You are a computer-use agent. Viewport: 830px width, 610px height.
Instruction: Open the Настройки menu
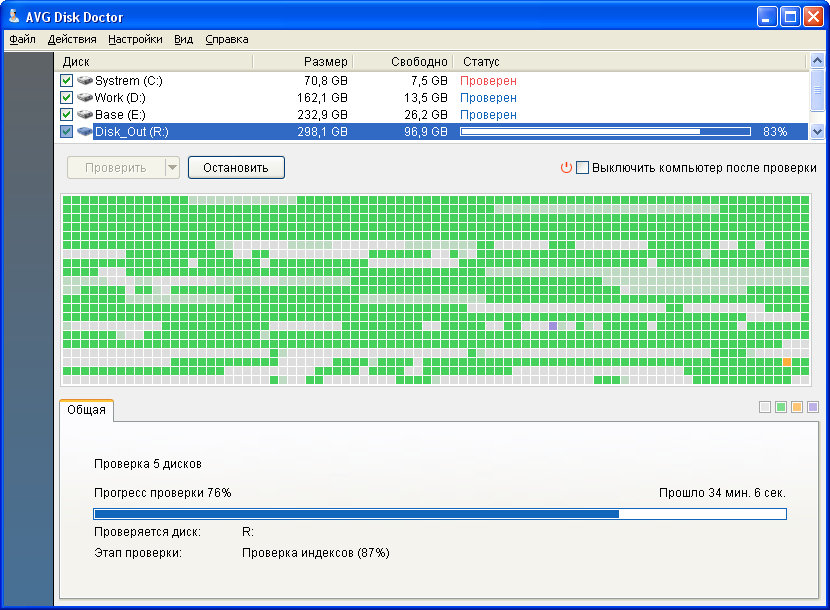(x=135, y=39)
